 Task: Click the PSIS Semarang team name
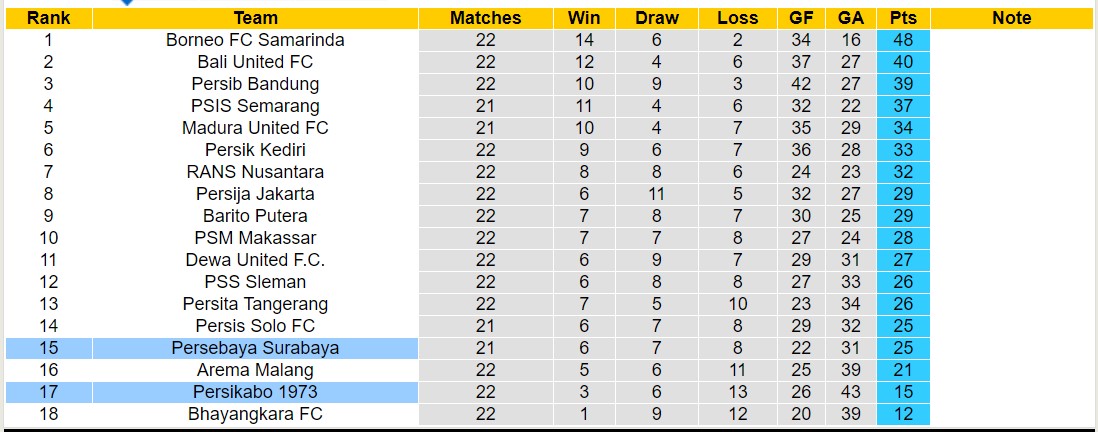point(255,106)
